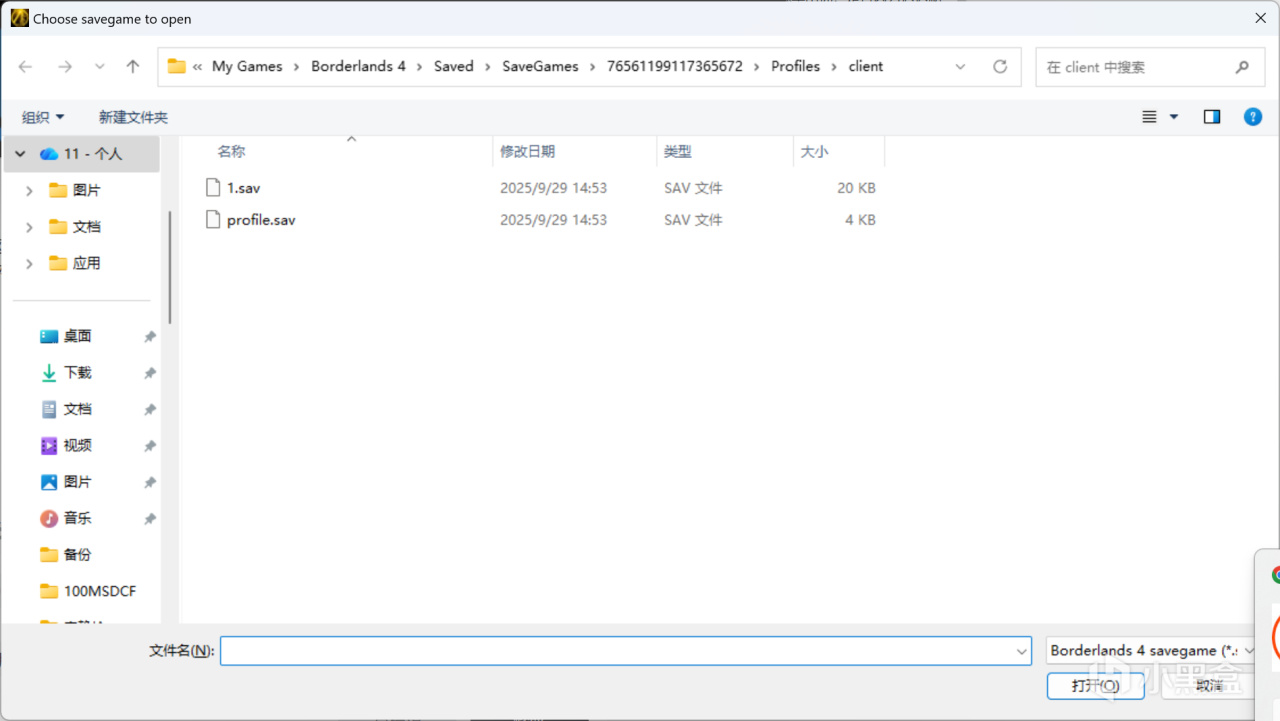This screenshot has height=721, width=1280.
Task: Select 下载 in the navigation pane
Action: tap(78, 373)
